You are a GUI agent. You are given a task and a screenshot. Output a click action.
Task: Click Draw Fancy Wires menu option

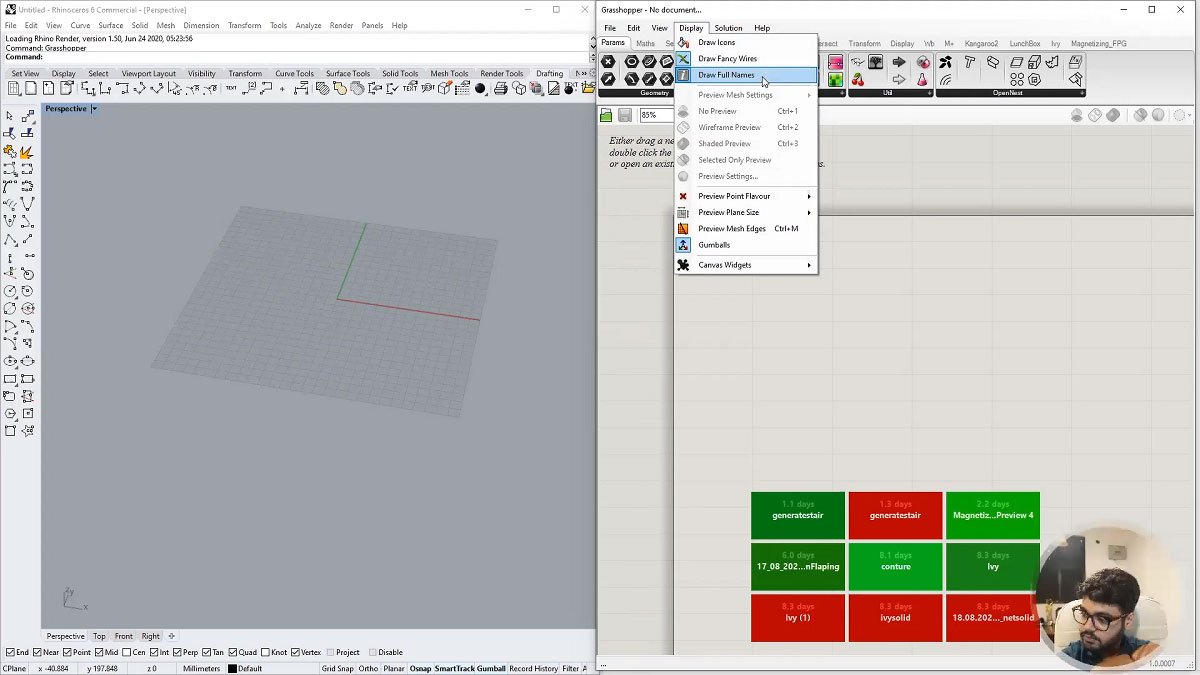tap(727, 59)
